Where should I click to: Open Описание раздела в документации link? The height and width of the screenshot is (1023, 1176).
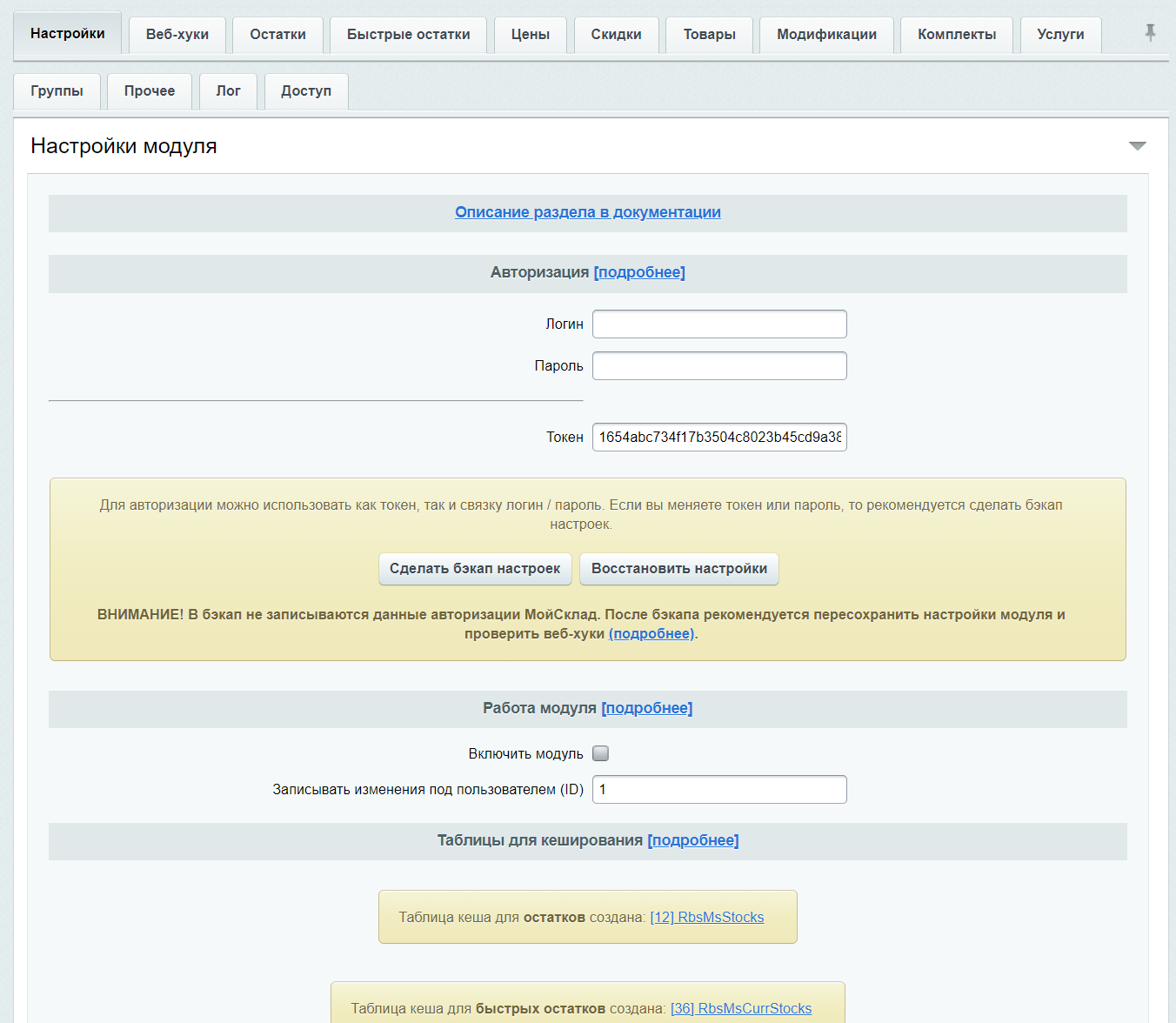coord(588,212)
